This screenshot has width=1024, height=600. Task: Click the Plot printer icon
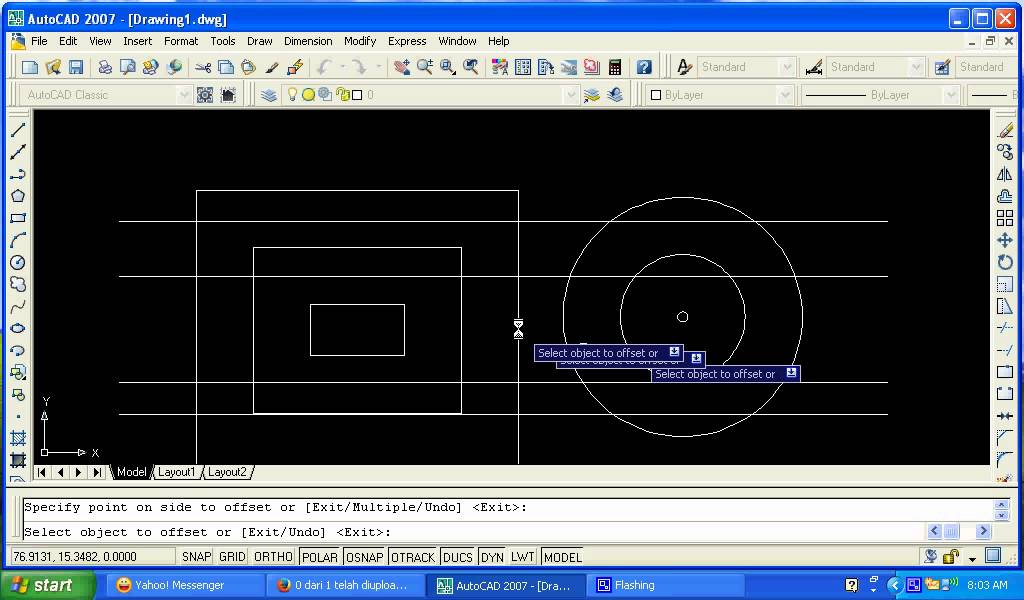(104, 67)
